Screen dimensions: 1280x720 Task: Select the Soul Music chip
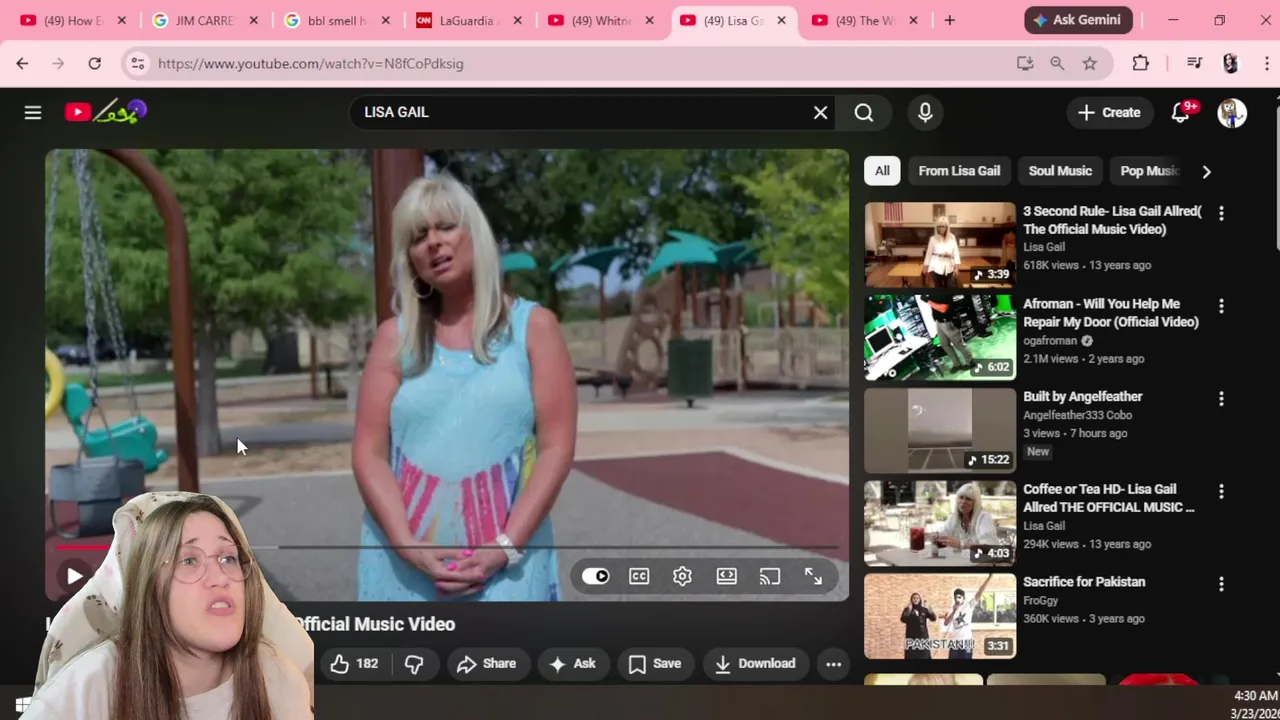click(x=1060, y=171)
